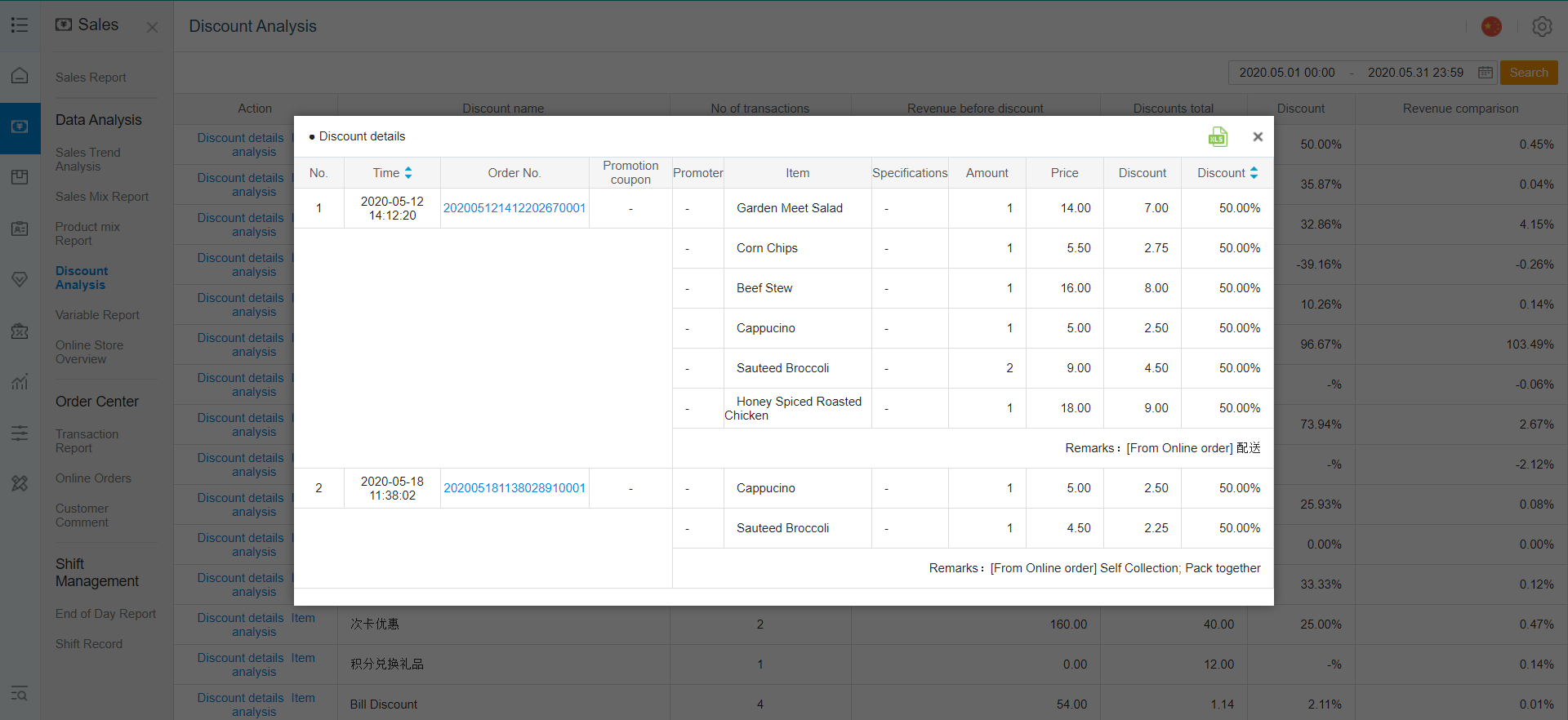Open order 20200518113802891​0001
The height and width of the screenshot is (720, 1568).
[514, 488]
